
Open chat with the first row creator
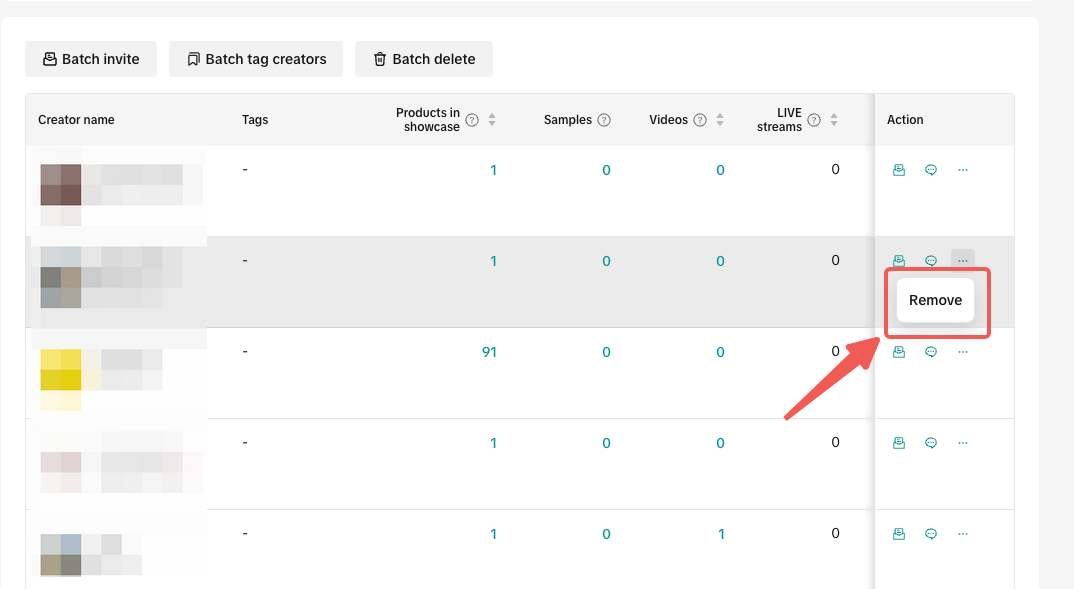click(931, 170)
